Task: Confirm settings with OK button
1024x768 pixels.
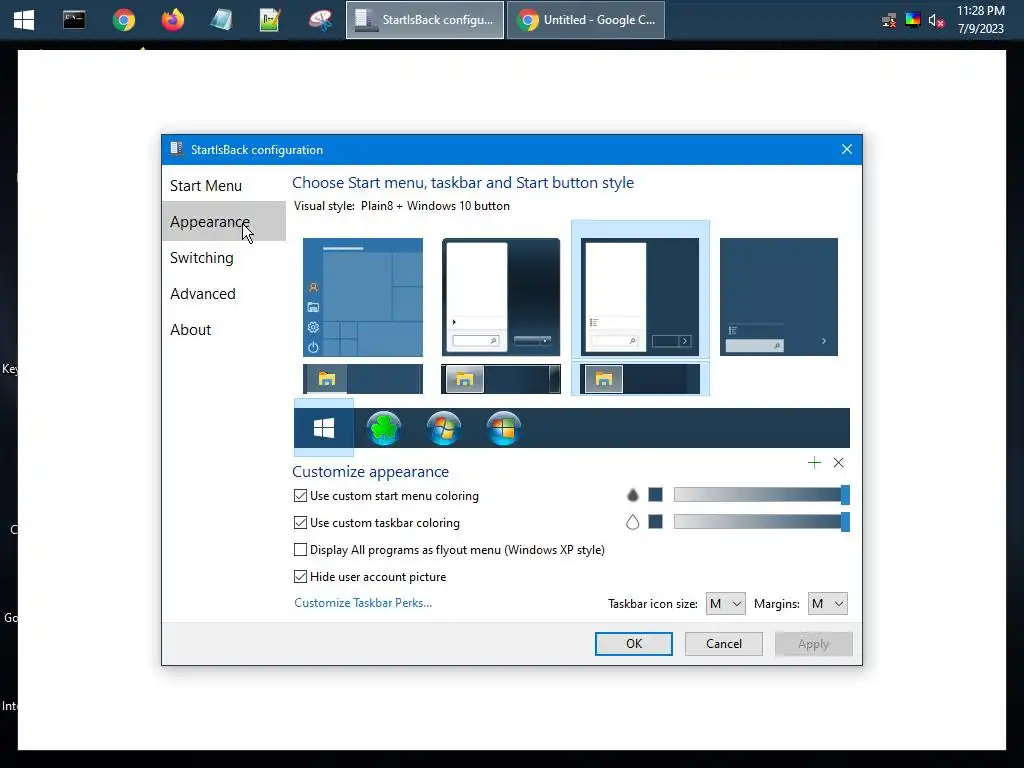Action: pyautogui.click(x=633, y=643)
